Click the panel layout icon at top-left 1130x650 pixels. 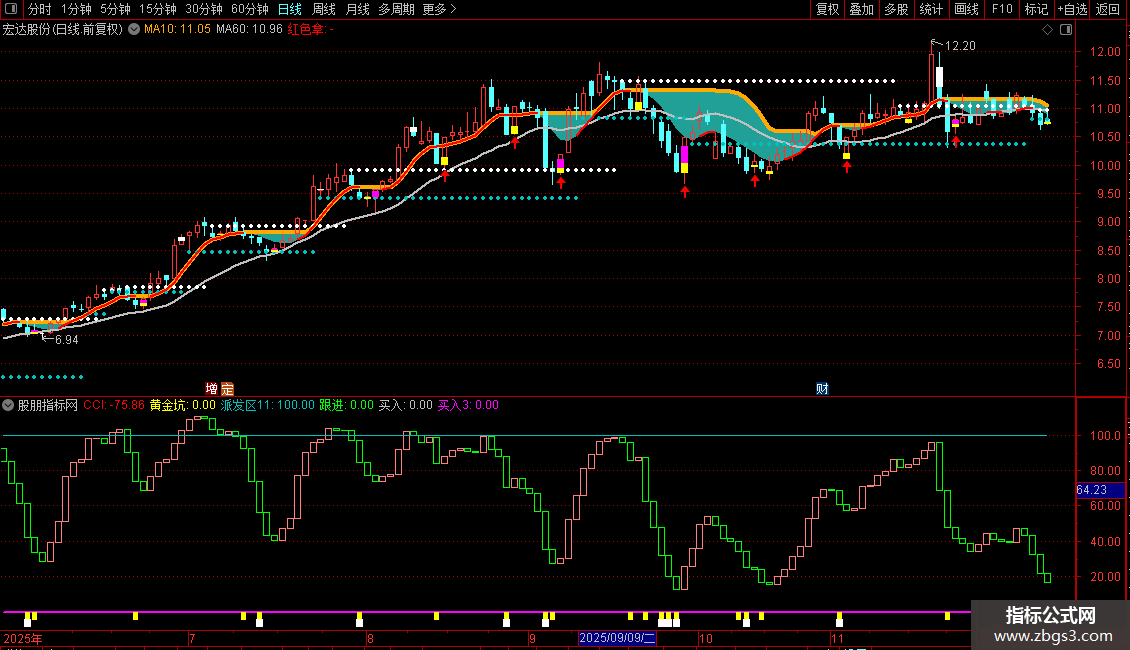click(x=11, y=9)
